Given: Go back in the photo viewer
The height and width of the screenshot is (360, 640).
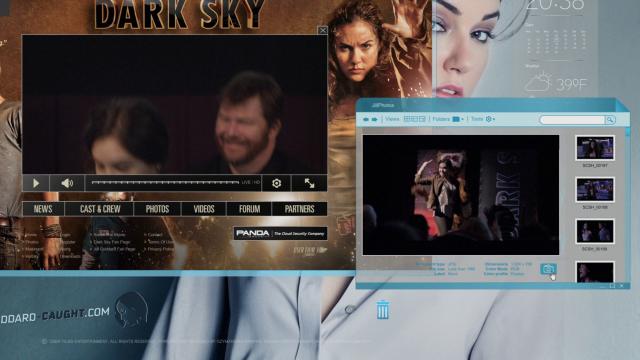Looking at the screenshot, I should [x=366, y=120].
